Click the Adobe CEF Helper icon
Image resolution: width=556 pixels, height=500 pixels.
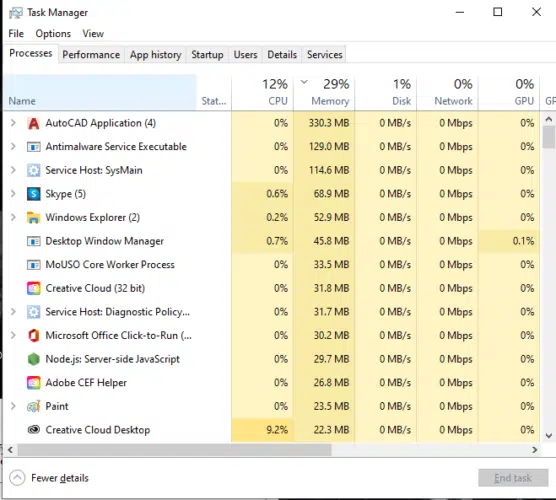click(x=34, y=383)
